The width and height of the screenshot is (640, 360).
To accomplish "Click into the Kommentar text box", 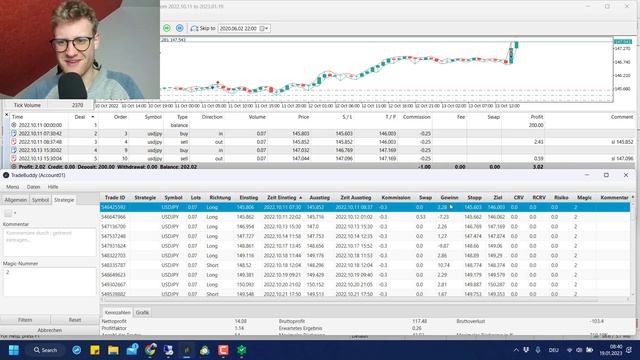I will pyautogui.click(x=50, y=242).
